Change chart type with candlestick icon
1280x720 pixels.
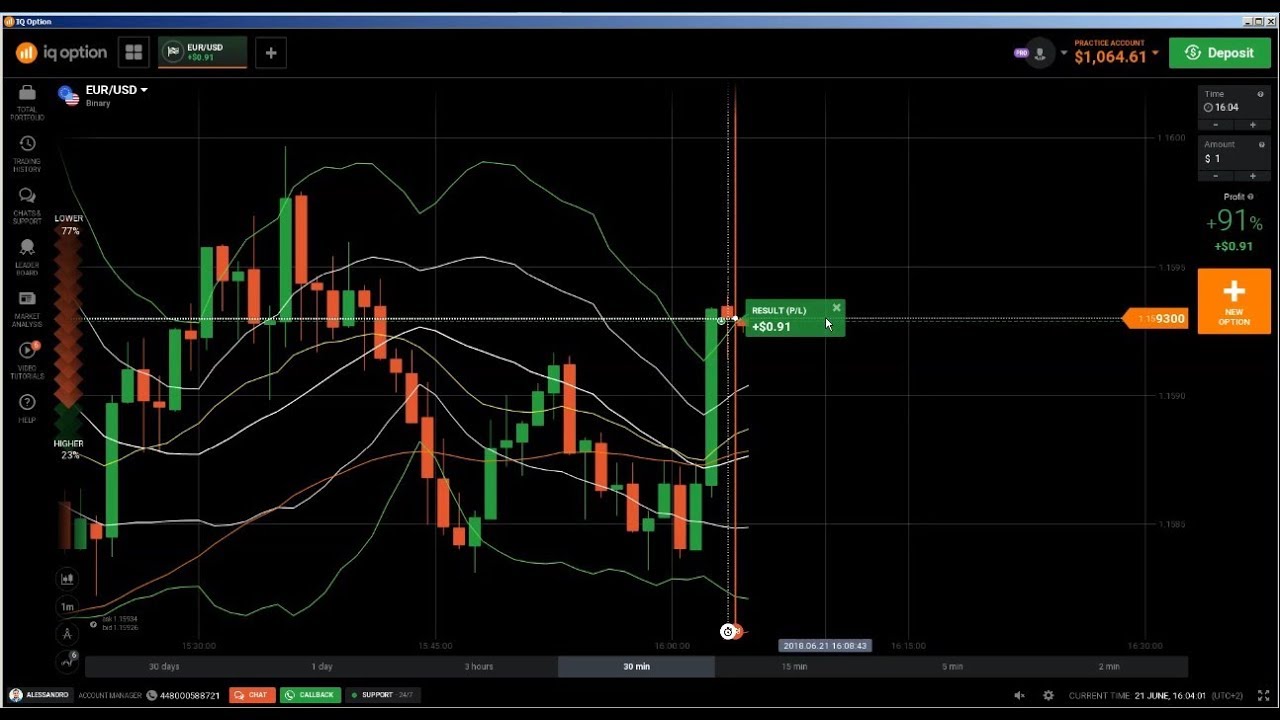(x=67, y=578)
